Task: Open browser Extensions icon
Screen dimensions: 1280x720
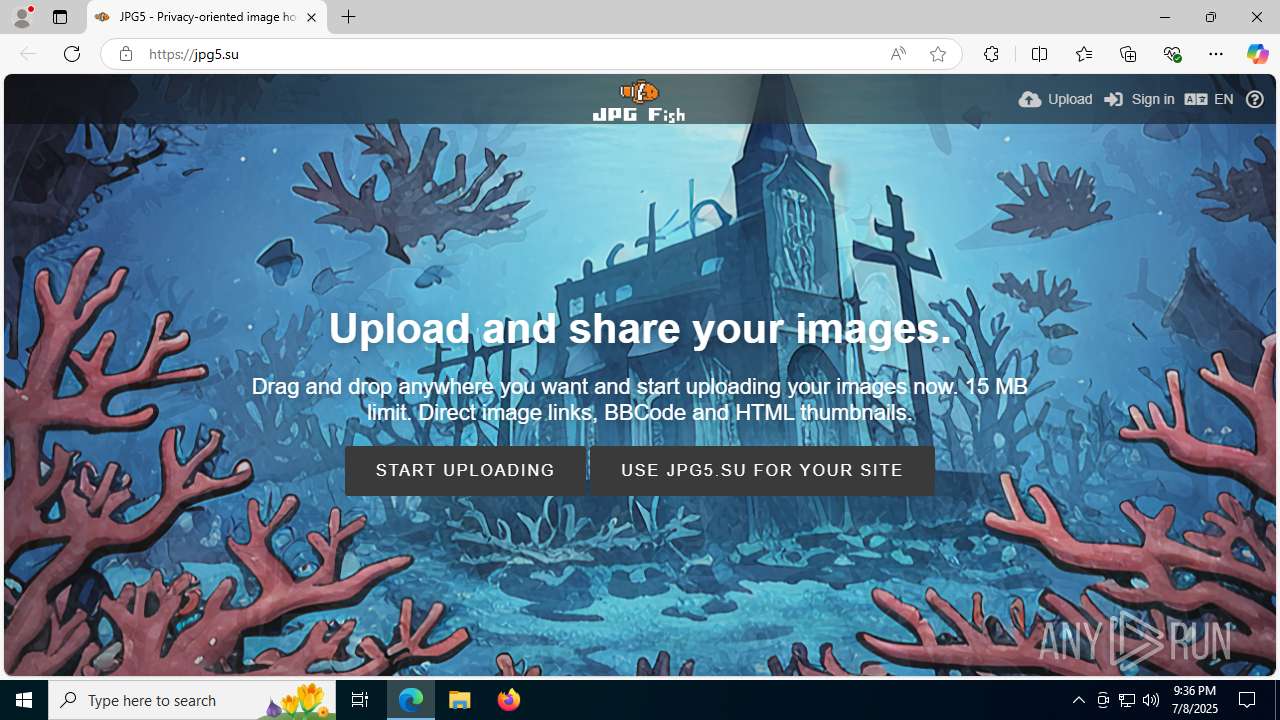Action: [991, 54]
